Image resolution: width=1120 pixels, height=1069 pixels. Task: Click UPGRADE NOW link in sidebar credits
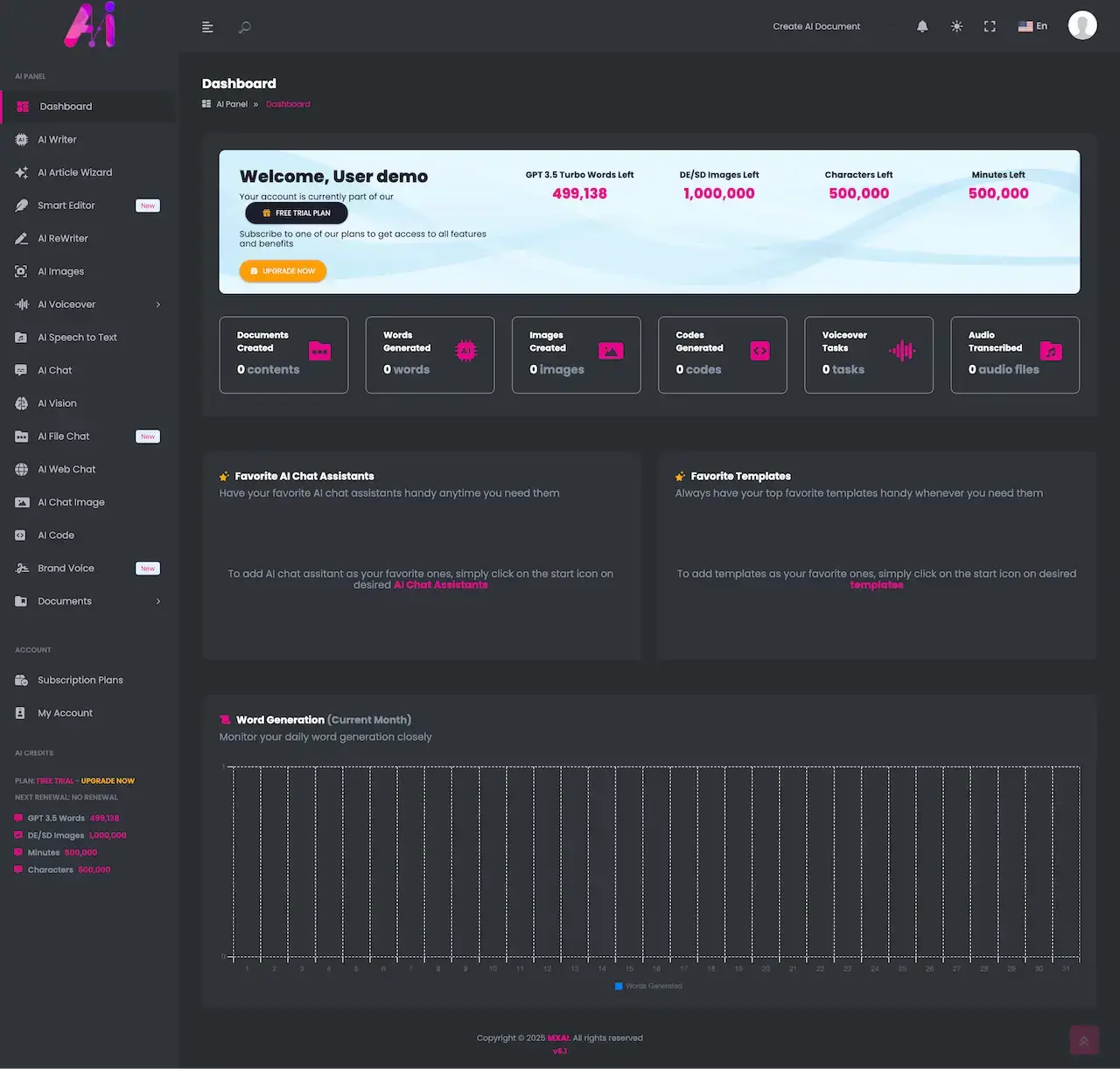pyautogui.click(x=108, y=781)
